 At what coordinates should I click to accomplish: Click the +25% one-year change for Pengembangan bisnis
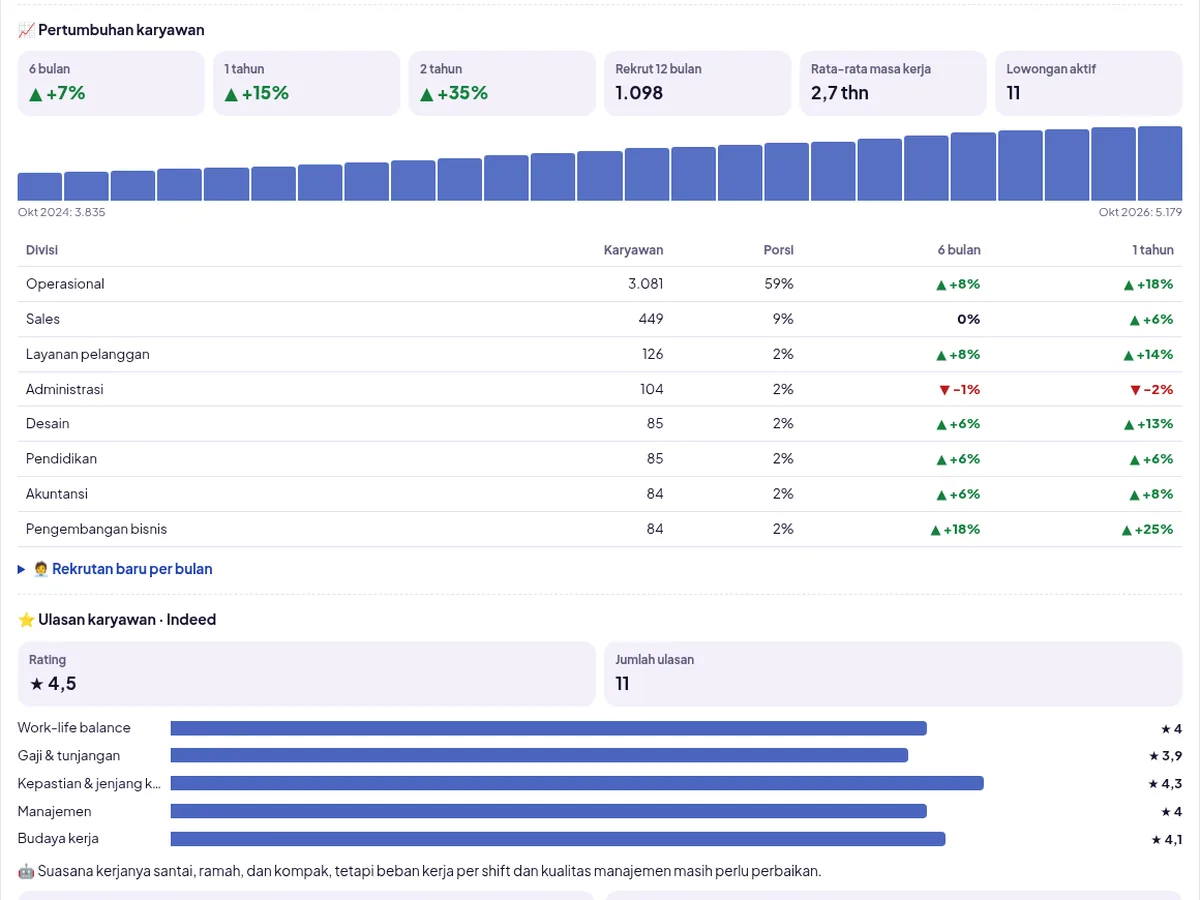click(x=1147, y=529)
